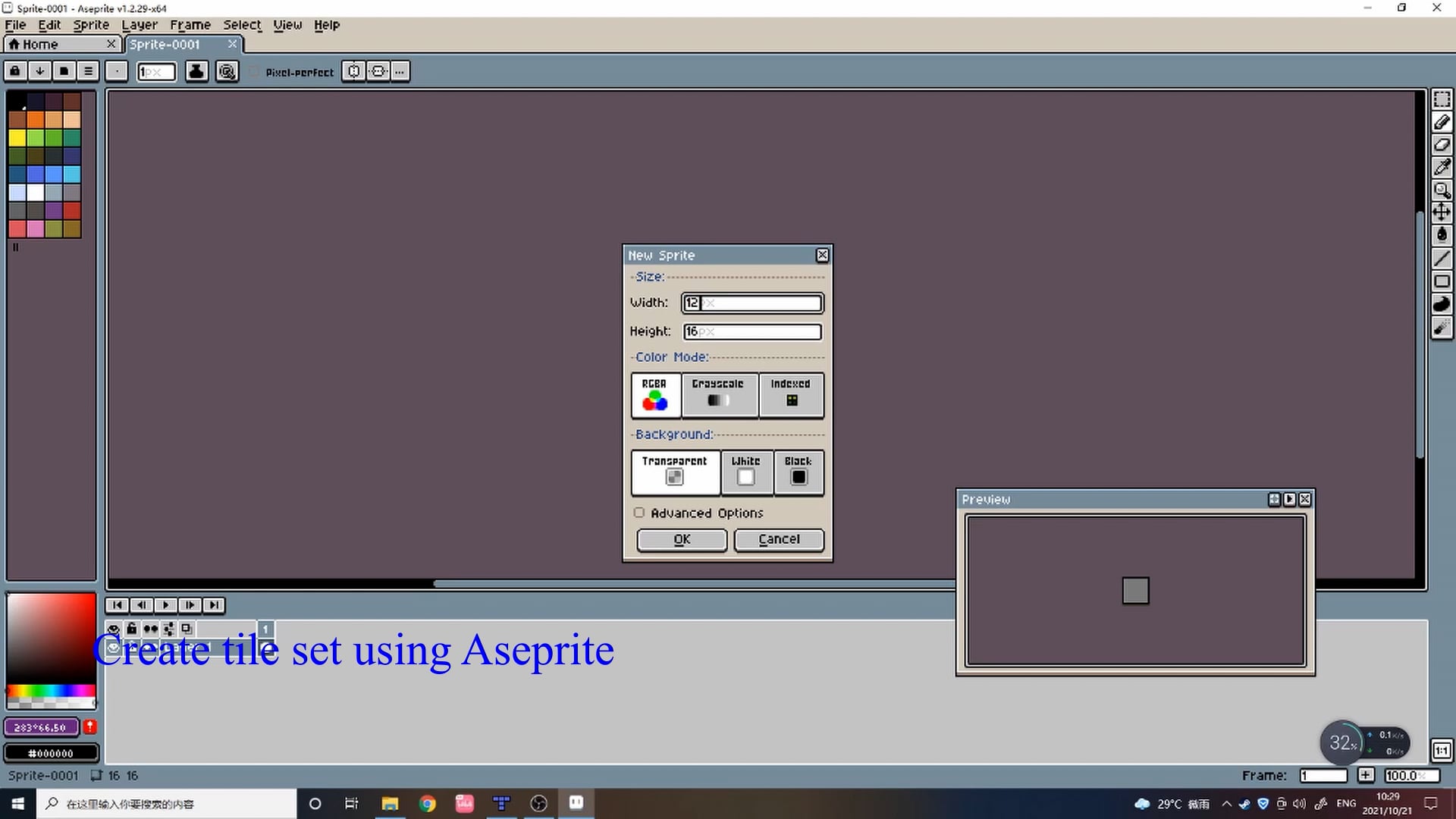Choose the rectangular Marquee selection tool

point(1442,99)
